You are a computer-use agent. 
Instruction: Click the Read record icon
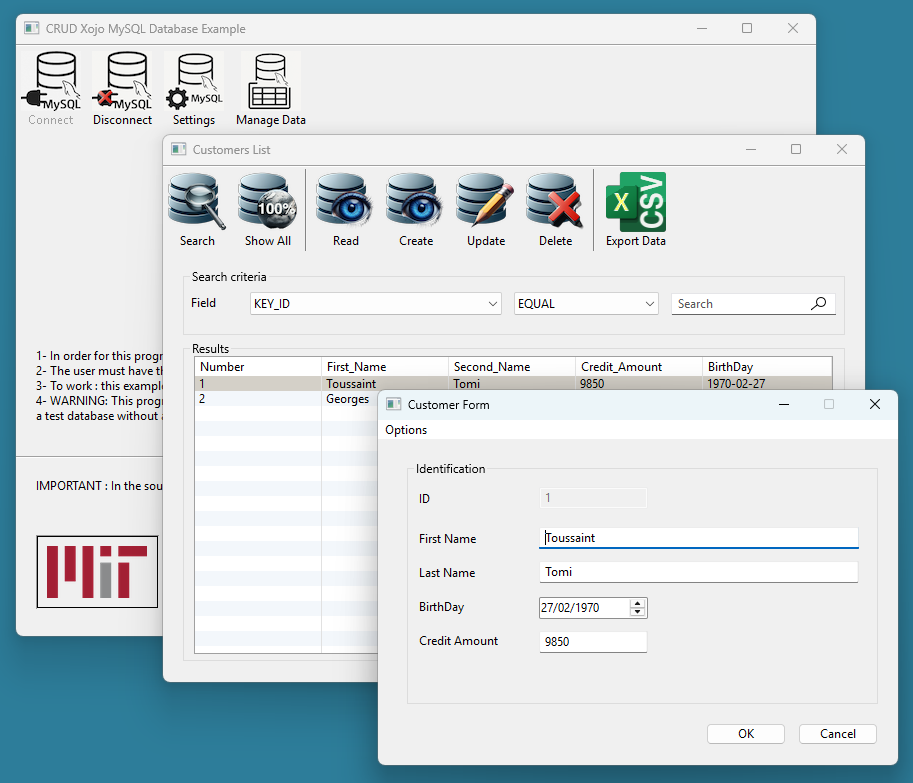(x=345, y=202)
